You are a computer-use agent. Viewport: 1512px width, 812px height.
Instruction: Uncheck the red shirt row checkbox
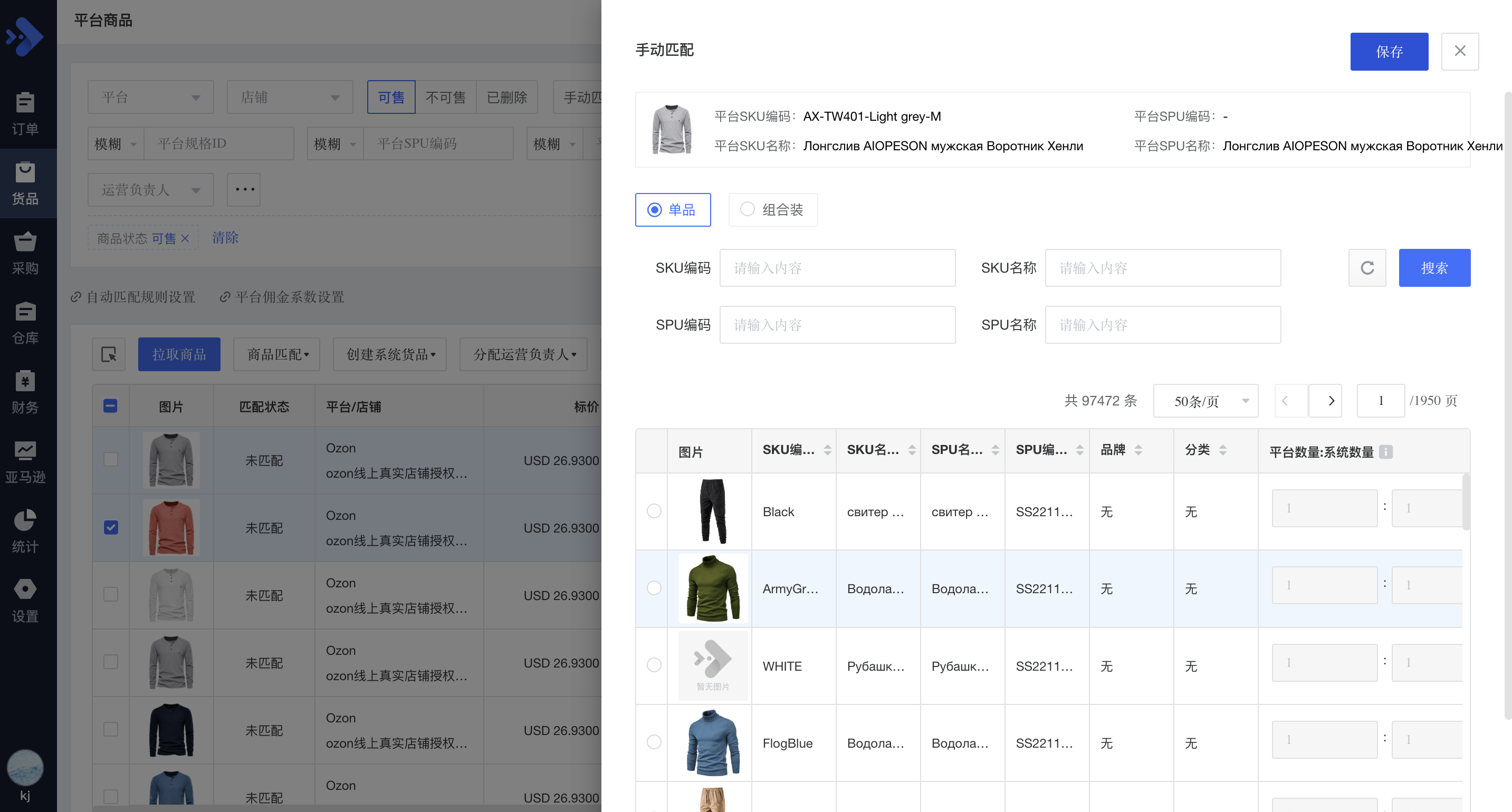[x=110, y=527]
